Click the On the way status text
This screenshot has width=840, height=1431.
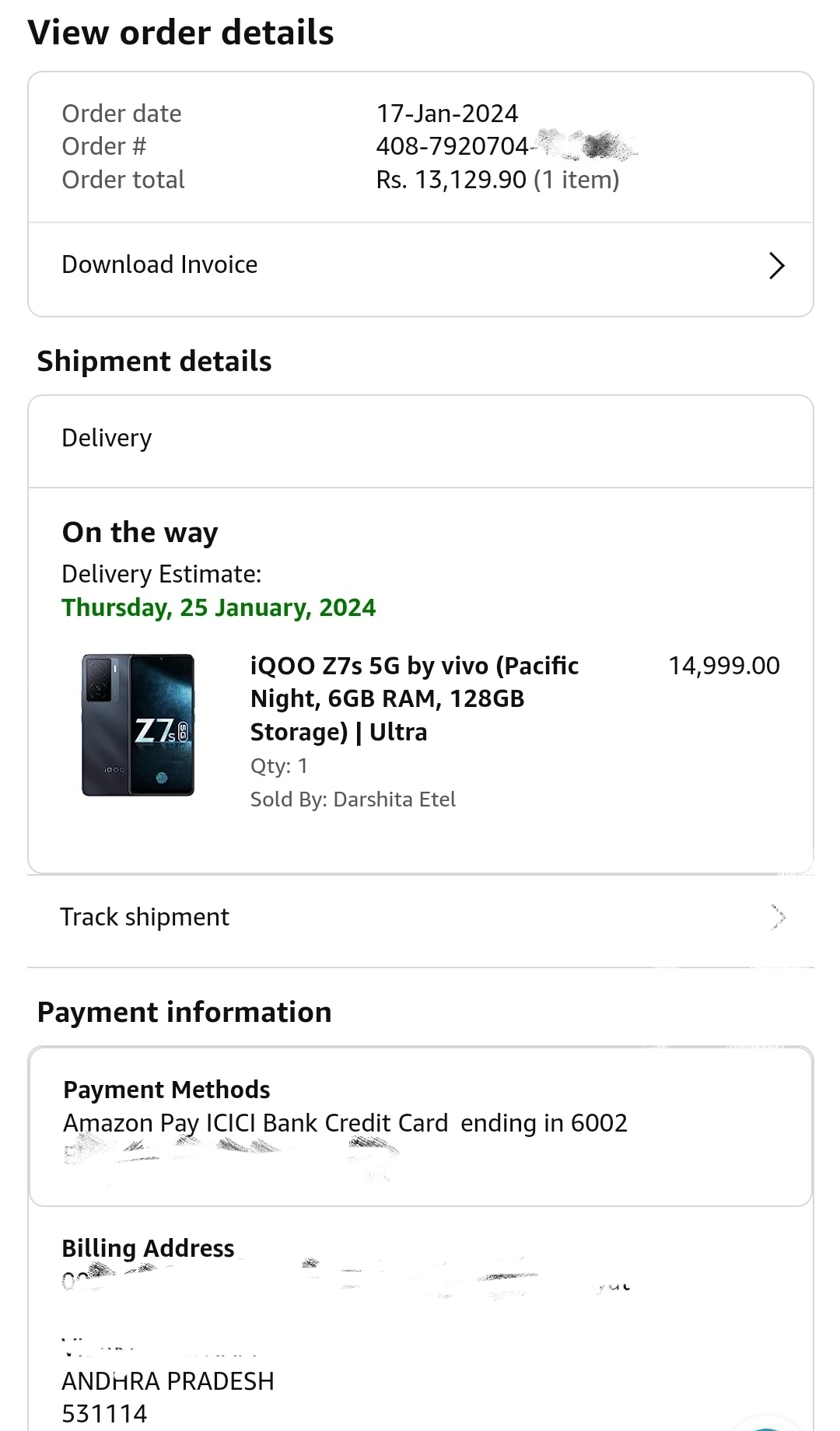pyautogui.click(x=140, y=532)
